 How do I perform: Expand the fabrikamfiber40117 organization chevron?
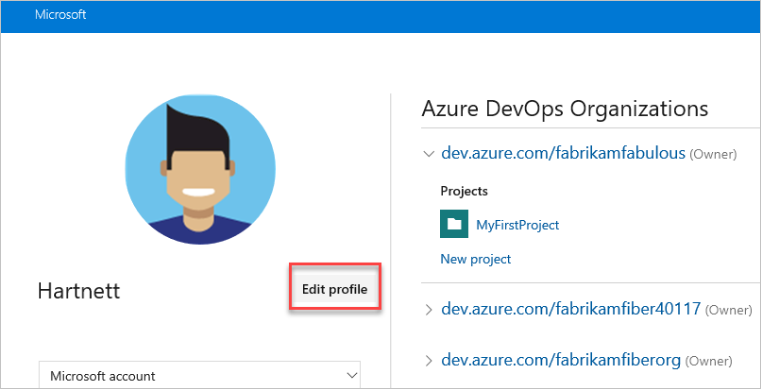tap(429, 309)
